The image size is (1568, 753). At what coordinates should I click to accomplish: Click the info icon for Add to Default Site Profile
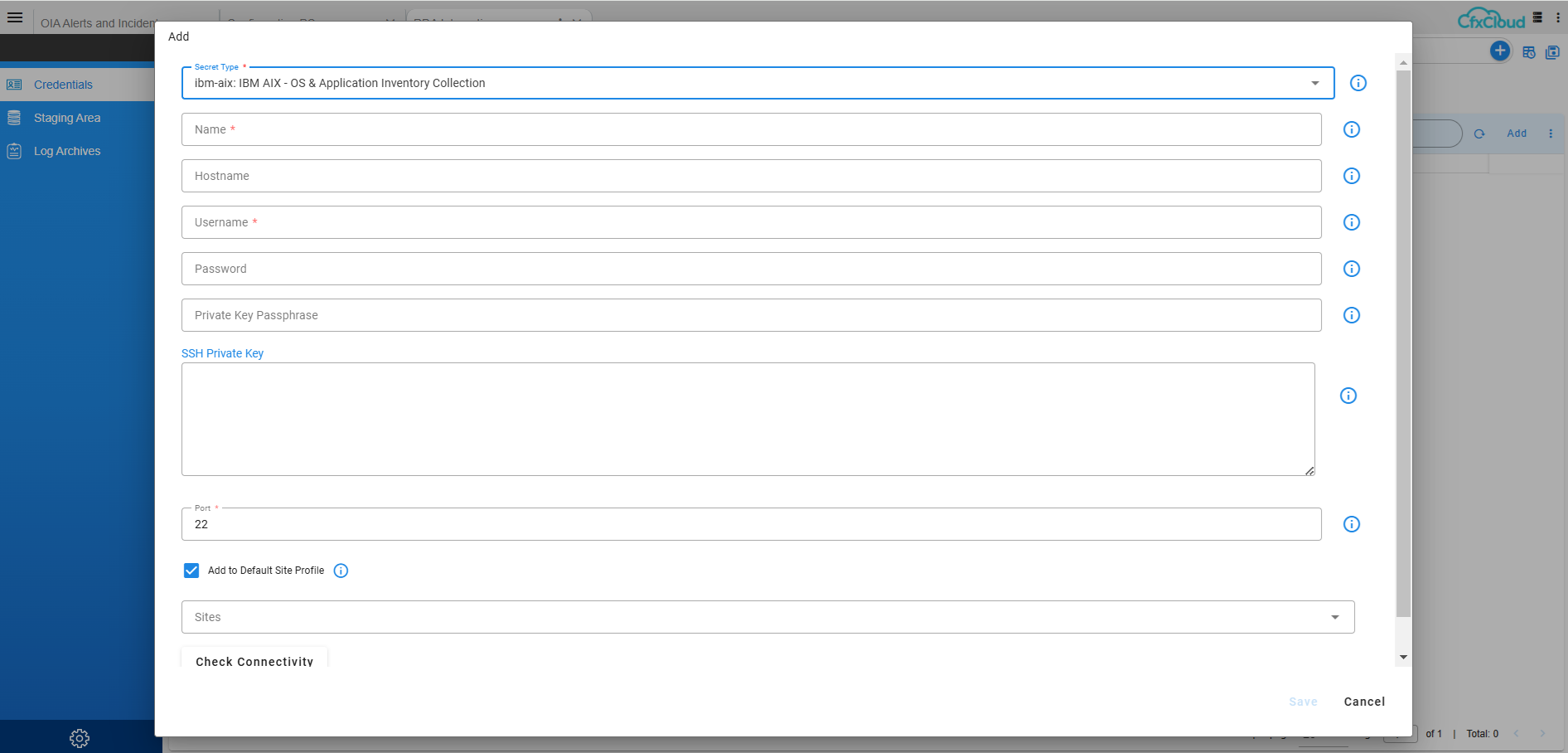point(341,571)
